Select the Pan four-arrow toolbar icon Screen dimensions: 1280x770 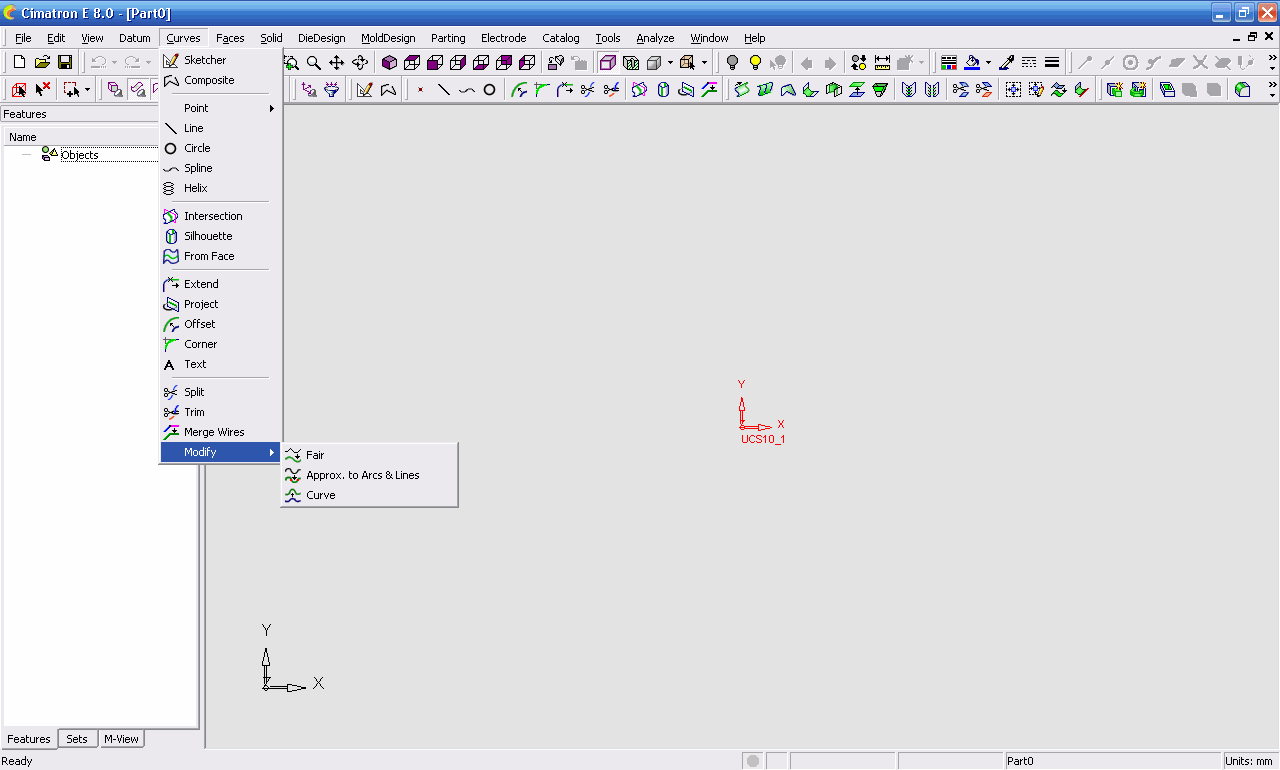pyautogui.click(x=337, y=62)
